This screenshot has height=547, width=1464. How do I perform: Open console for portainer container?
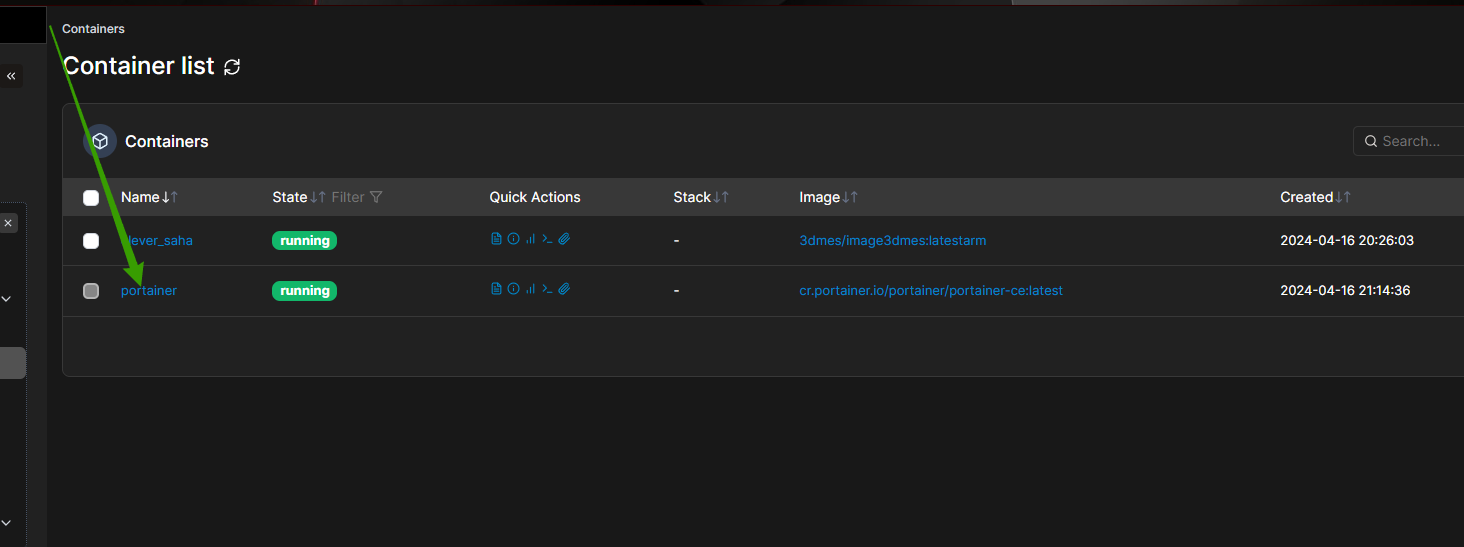(547, 289)
